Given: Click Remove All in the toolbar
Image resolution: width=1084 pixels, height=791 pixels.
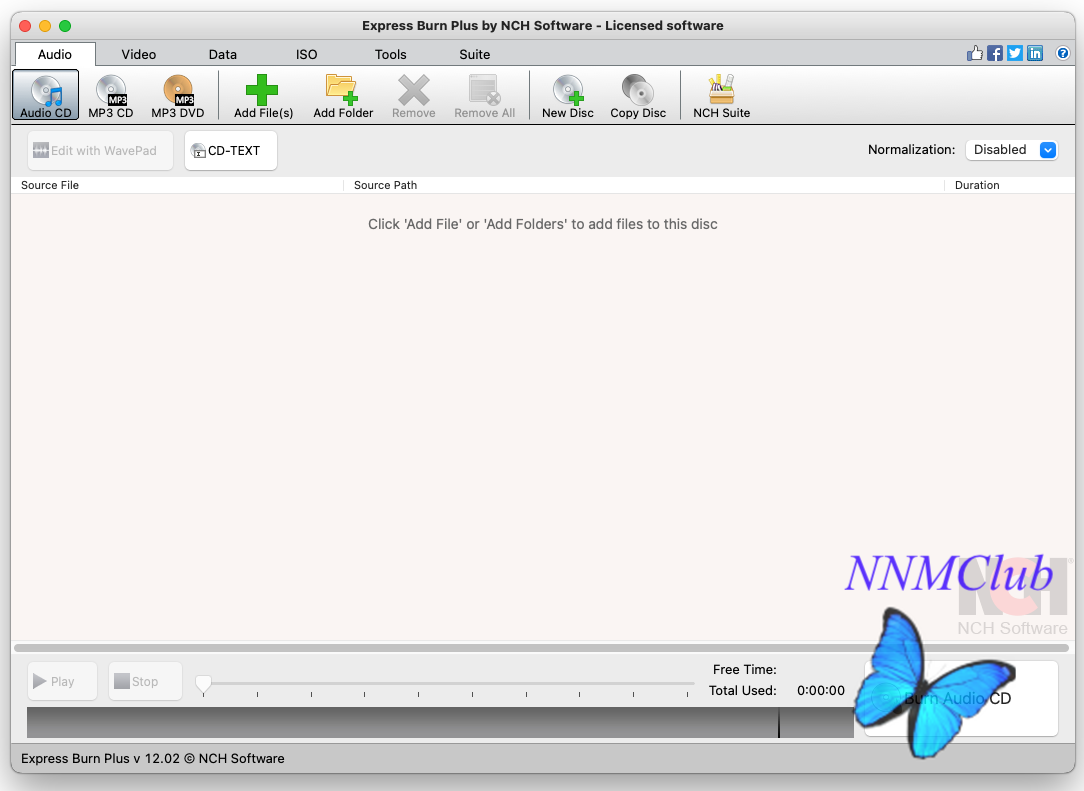Looking at the screenshot, I should (485, 95).
